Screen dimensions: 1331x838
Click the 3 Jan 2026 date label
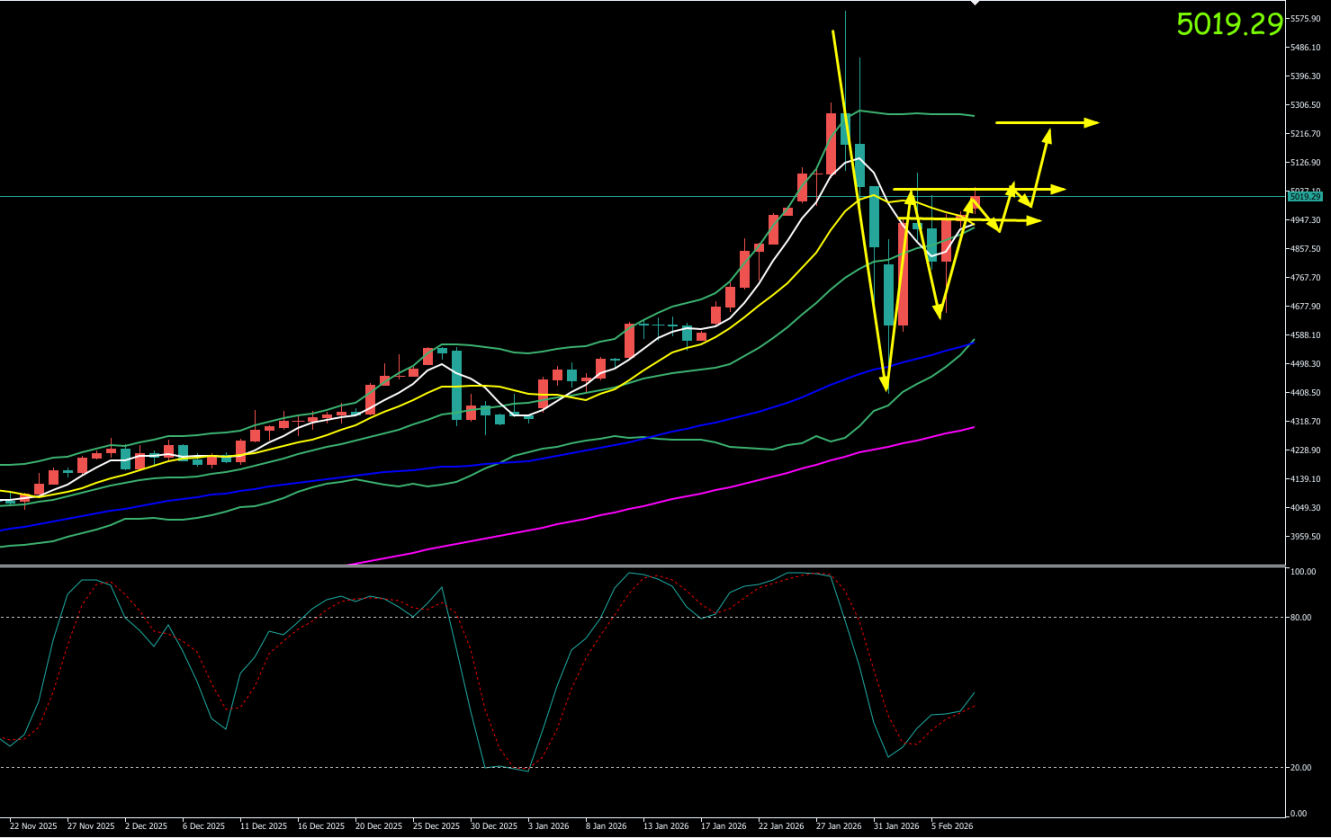tap(549, 827)
